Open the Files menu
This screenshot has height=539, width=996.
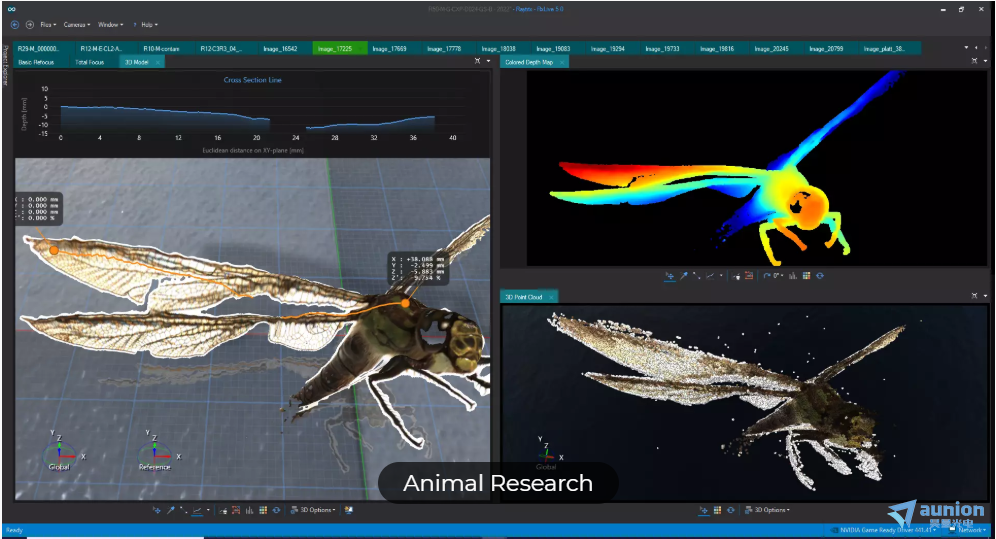48,25
